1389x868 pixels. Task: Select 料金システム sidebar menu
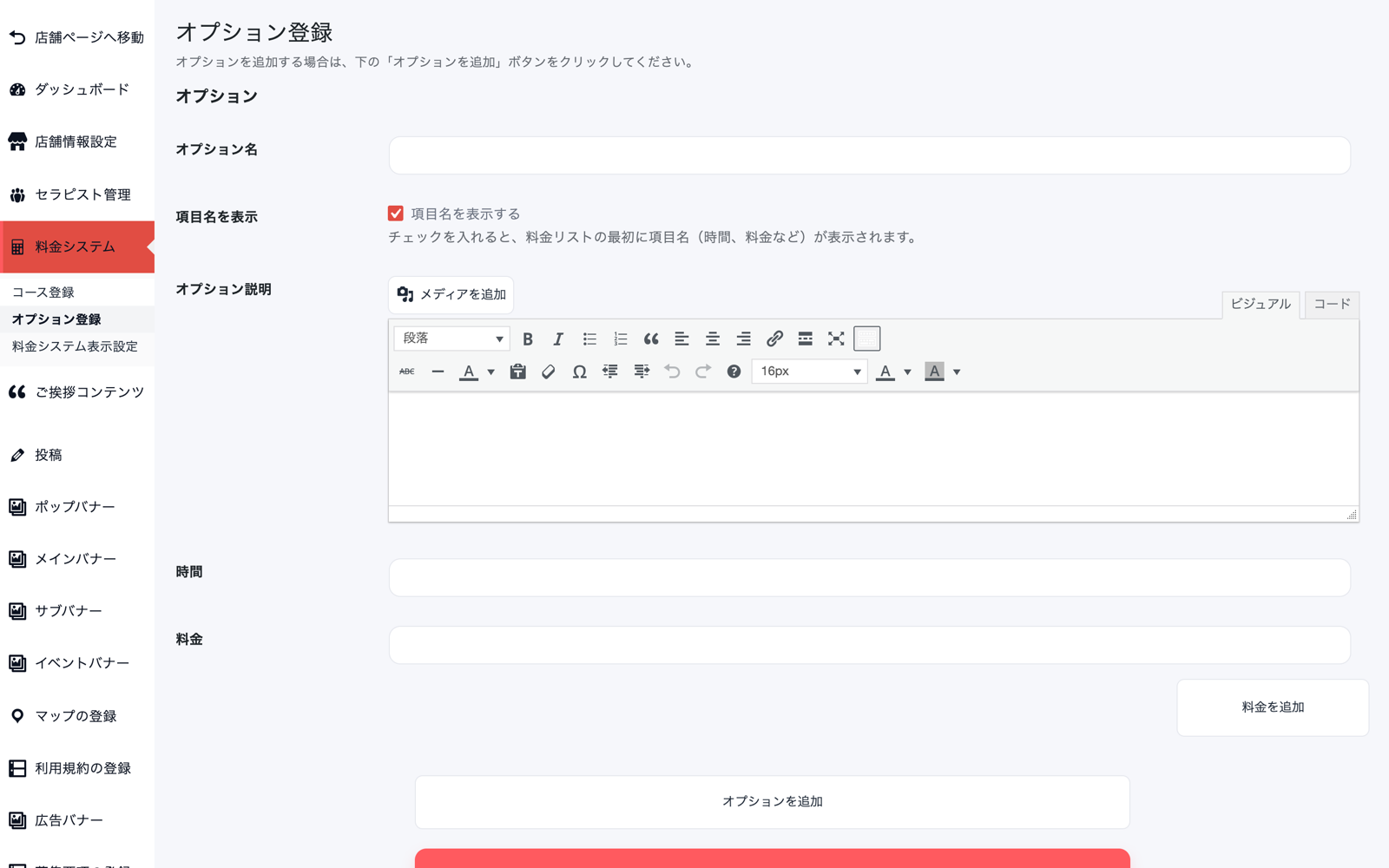pos(77,247)
